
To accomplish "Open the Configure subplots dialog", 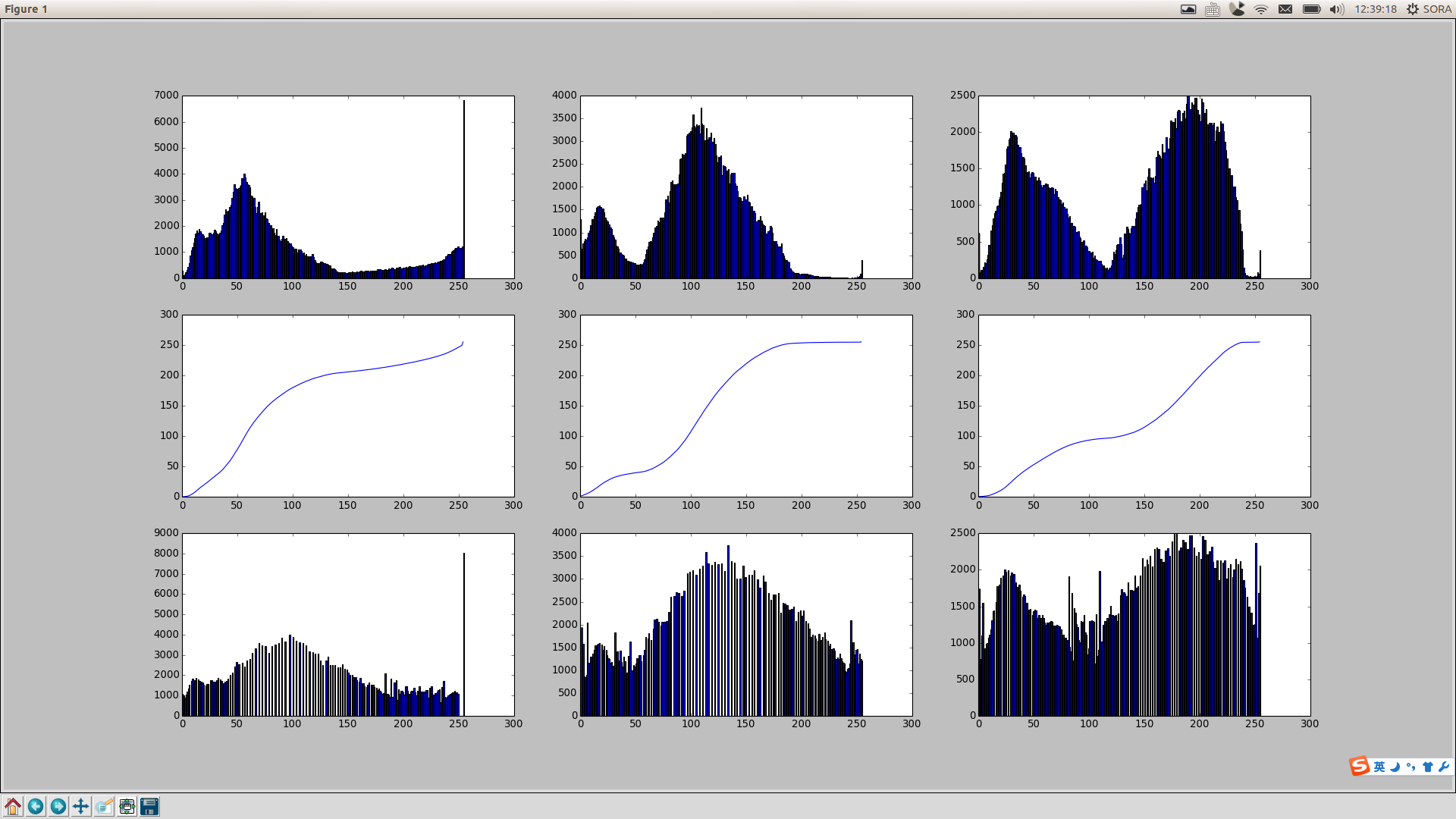I will coord(127,806).
